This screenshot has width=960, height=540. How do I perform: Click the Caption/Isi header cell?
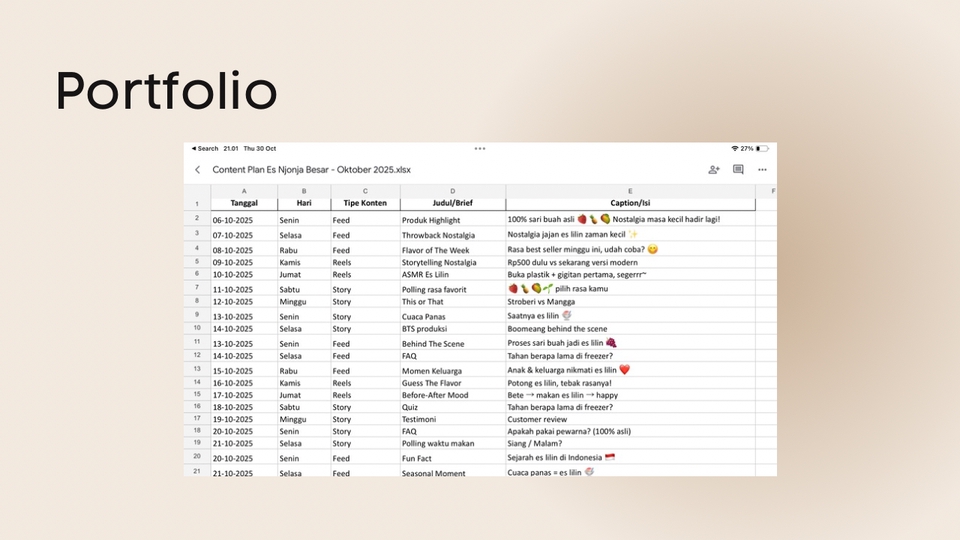630,203
